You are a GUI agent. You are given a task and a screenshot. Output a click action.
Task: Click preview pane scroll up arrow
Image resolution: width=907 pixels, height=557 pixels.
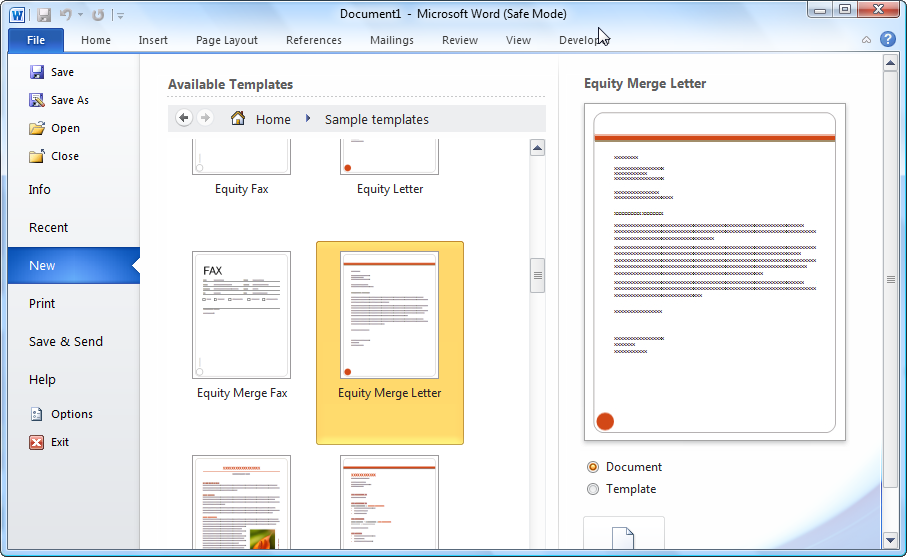[890, 62]
